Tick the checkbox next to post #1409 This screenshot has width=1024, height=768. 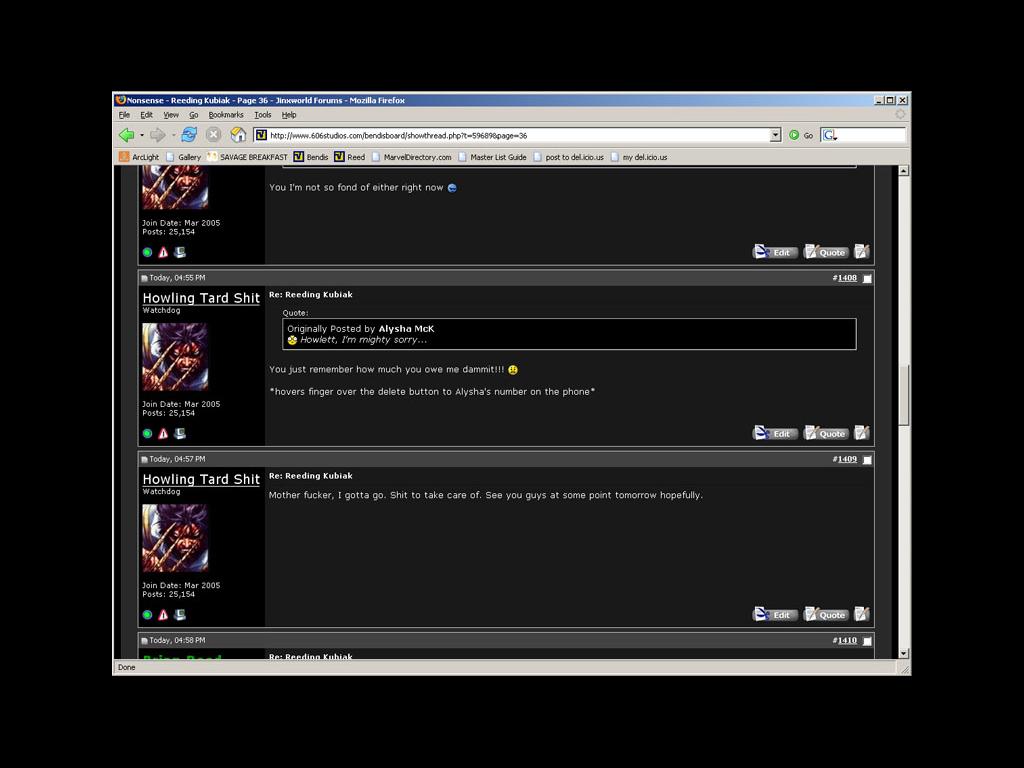click(x=867, y=460)
